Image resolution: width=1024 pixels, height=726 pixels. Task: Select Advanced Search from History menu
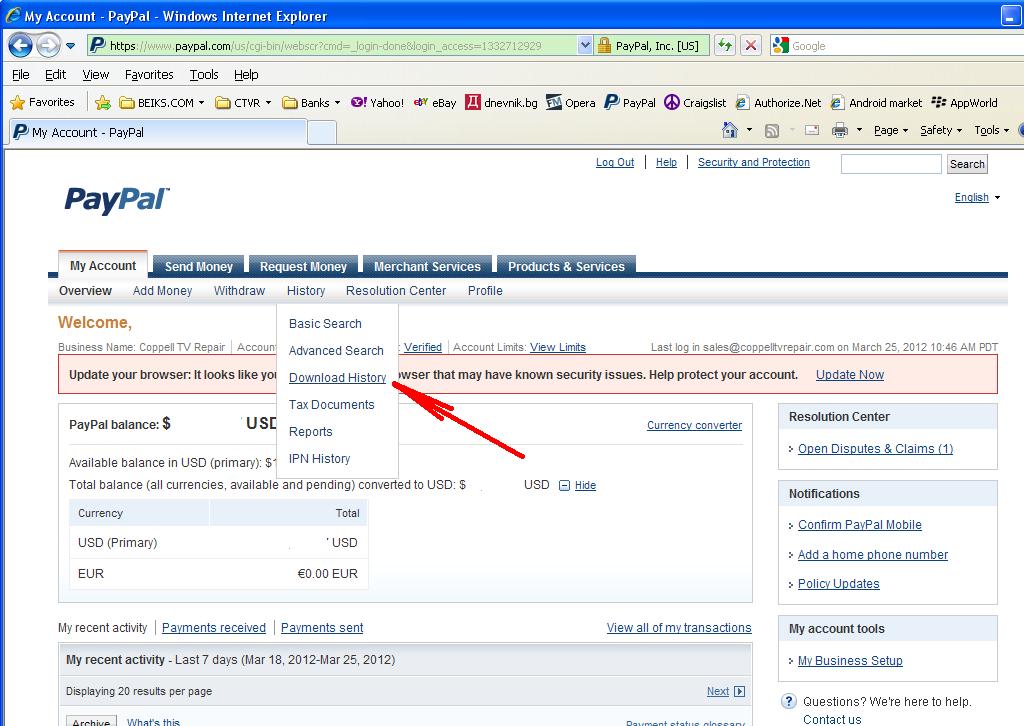(336, 351)
